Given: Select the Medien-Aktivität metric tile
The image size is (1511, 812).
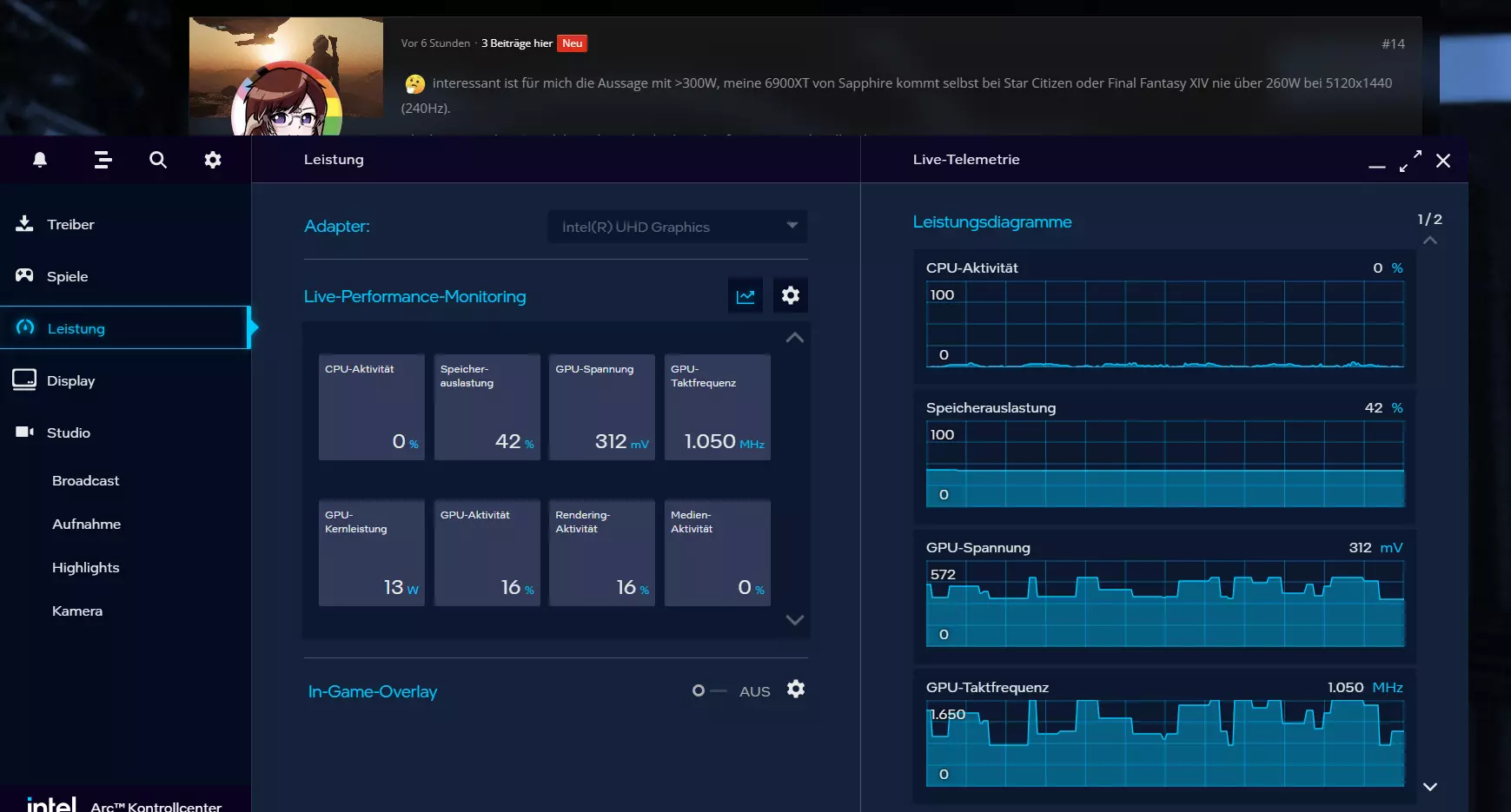Looking at the screenshot, I should (718, 553).
